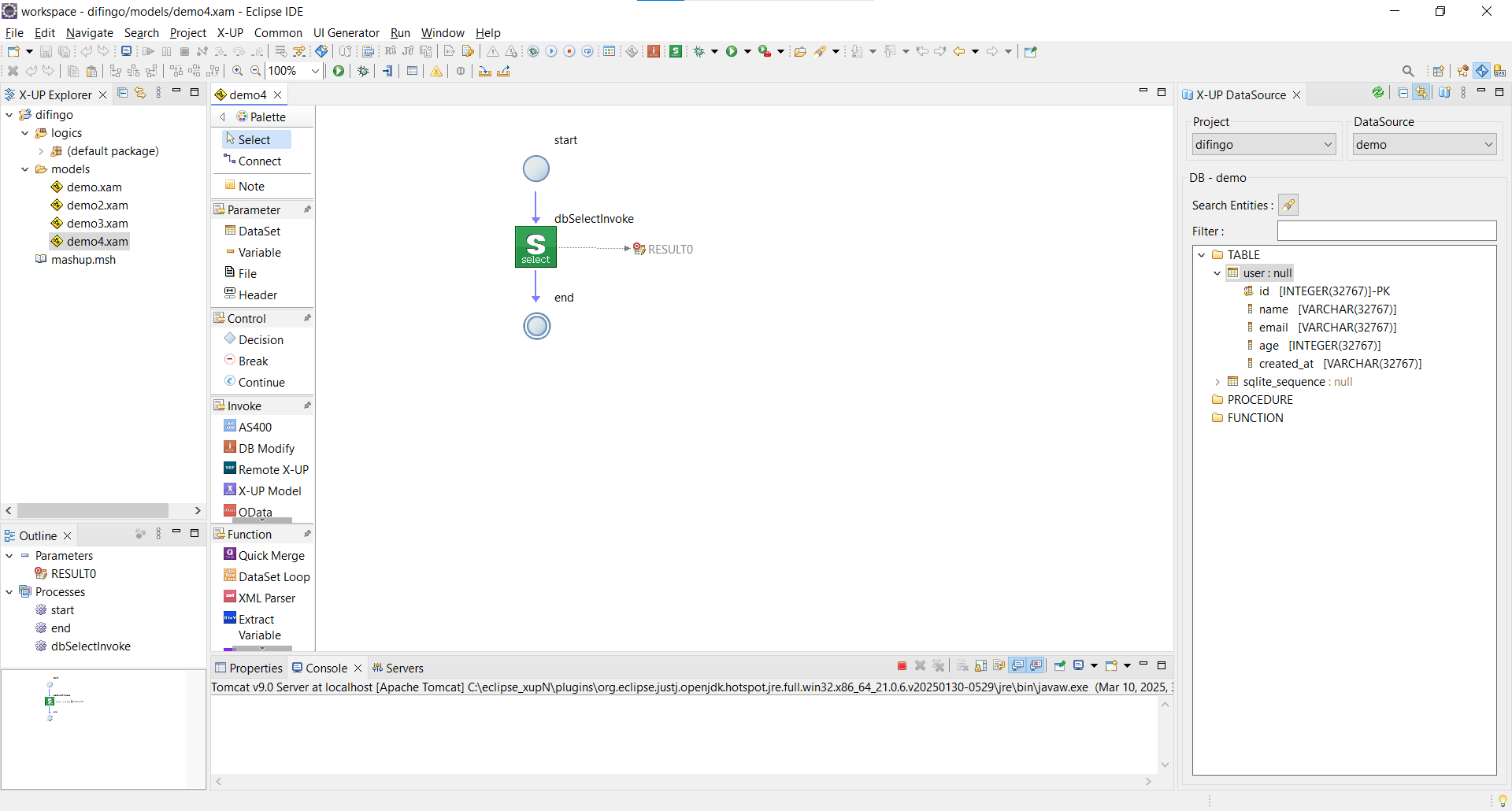1512x811 pixels.
Task: Click the Search Entities icon button
Action: 1288,206
